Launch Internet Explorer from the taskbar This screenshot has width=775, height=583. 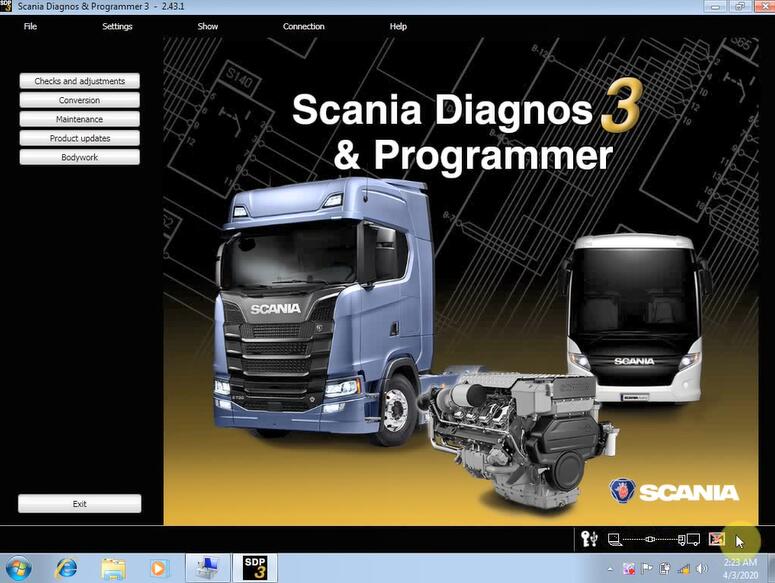click(x=66, y=568)
